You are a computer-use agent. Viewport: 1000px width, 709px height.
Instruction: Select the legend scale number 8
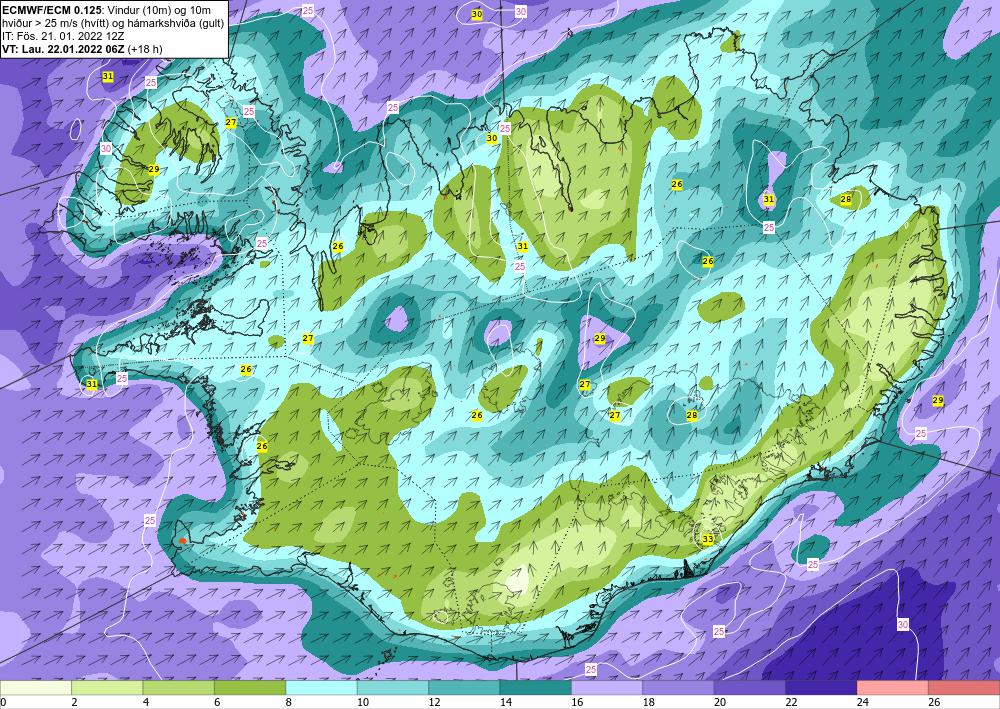[289, 703]
